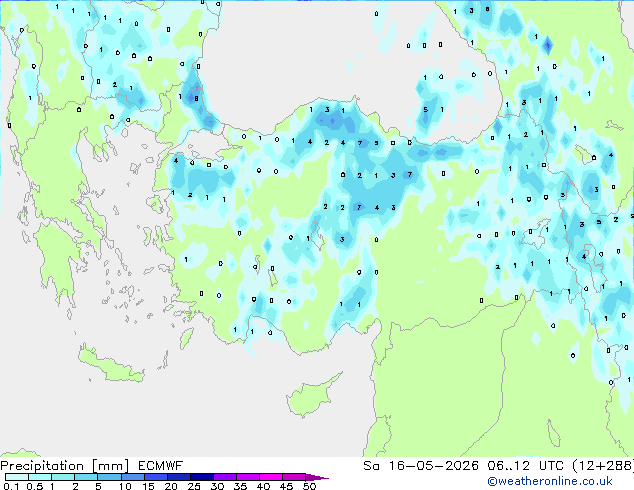Click the 0.1–0.5 mm palest cyan legend swatch
This screenshot has height=490, width=634.
[x=17, y=477]
